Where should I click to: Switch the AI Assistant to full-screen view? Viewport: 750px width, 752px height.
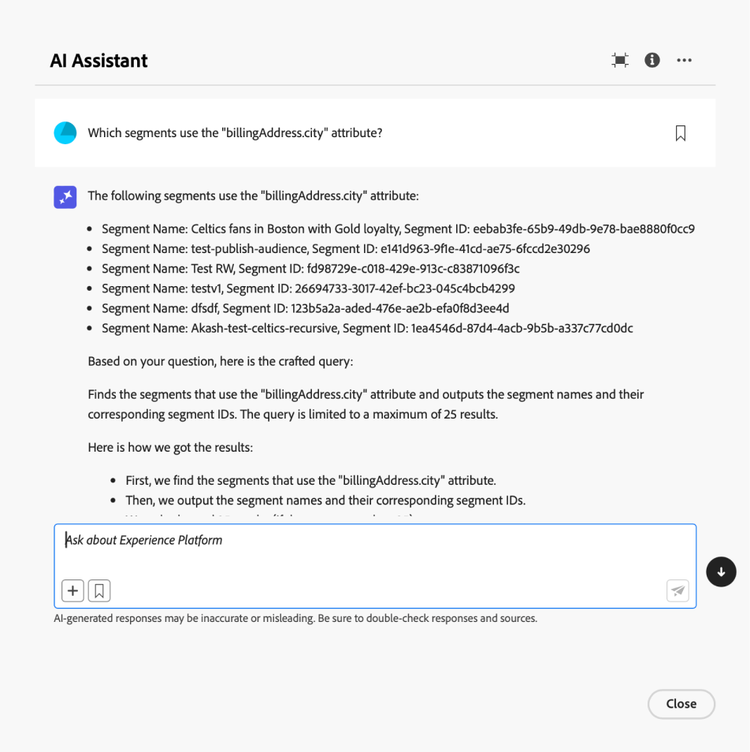click(x=620, y=60)
